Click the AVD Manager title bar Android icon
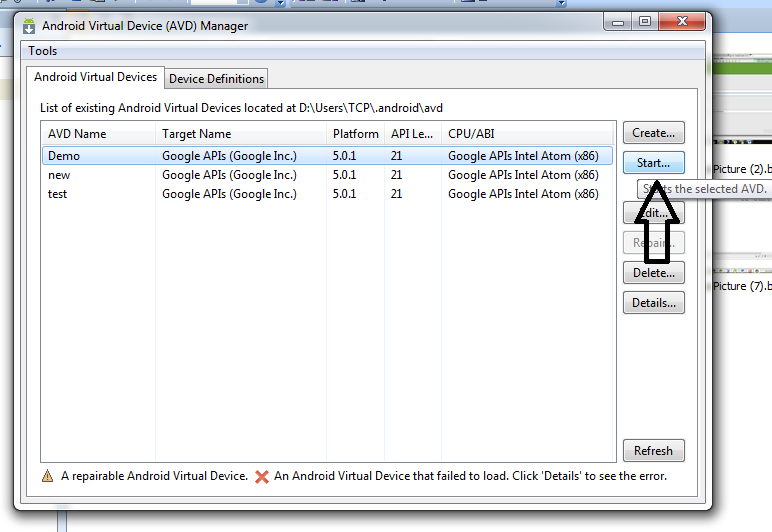This screenshot has height=532, width=772. tap(29, 26)
